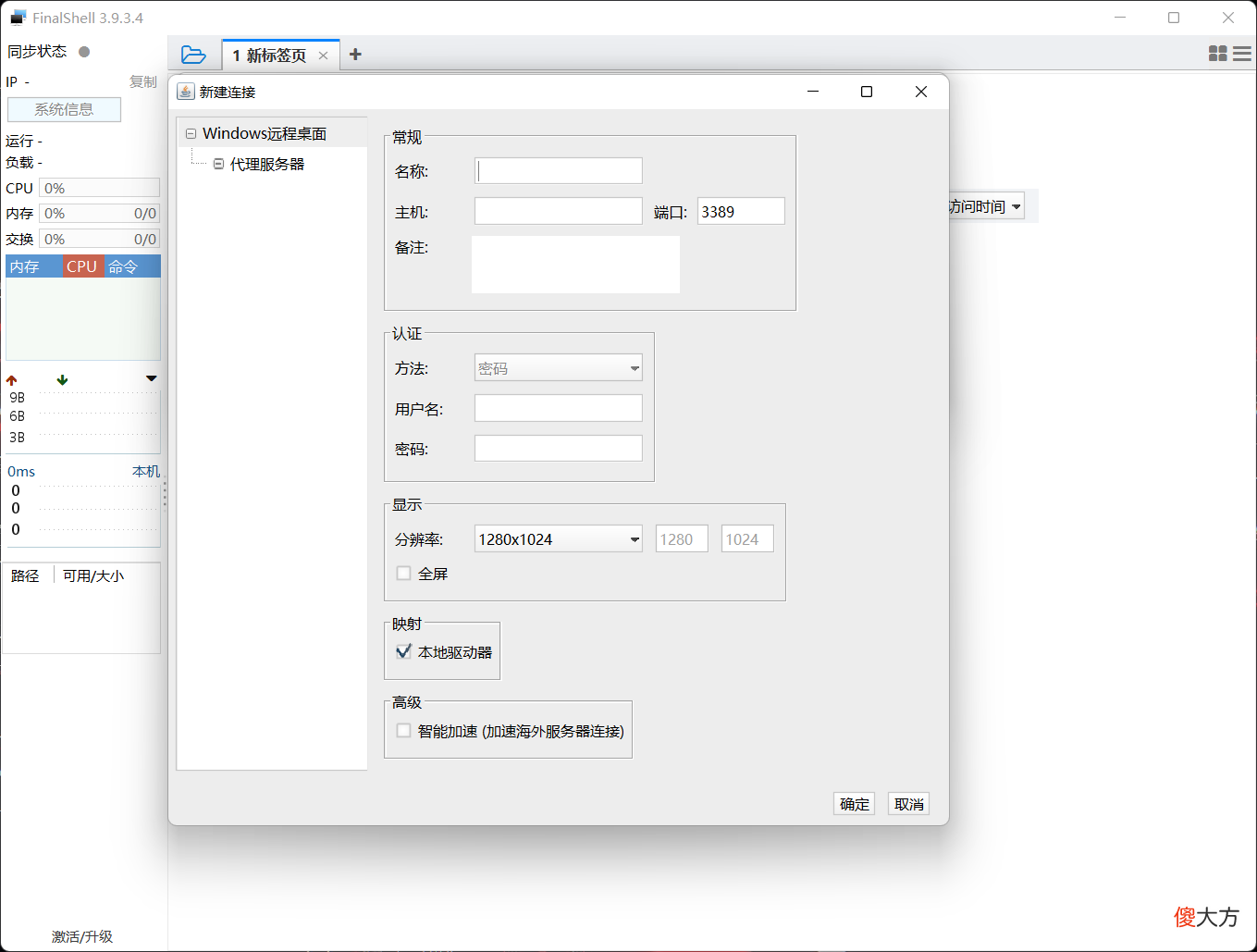The height and width of the screenshot is (952, 1257).
Task: Sort by 命令 column header
Action: click(x=132, y=266)
